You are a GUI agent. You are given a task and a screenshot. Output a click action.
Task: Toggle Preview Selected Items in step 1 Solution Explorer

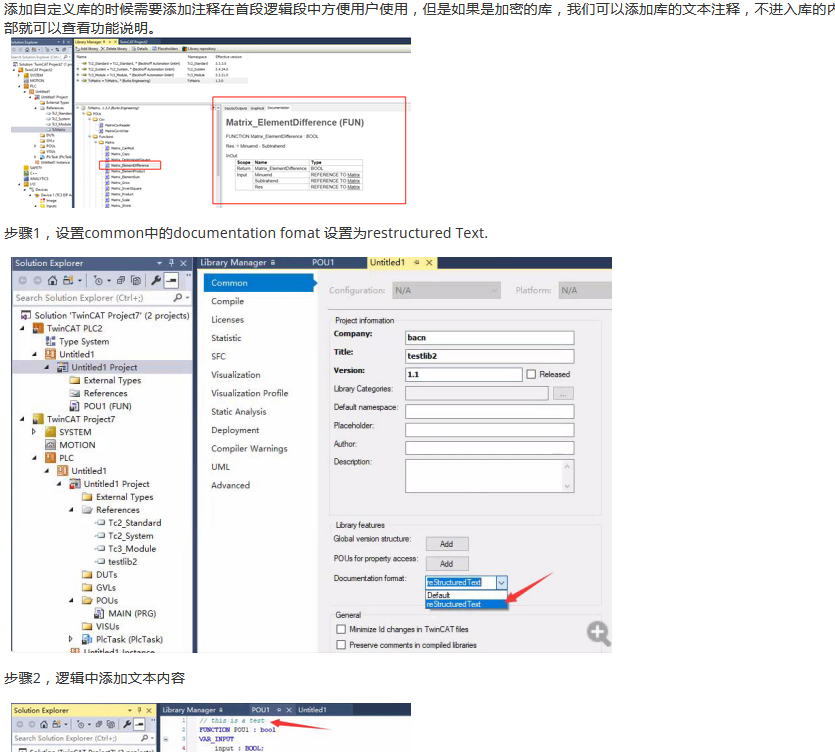[171, 280]
